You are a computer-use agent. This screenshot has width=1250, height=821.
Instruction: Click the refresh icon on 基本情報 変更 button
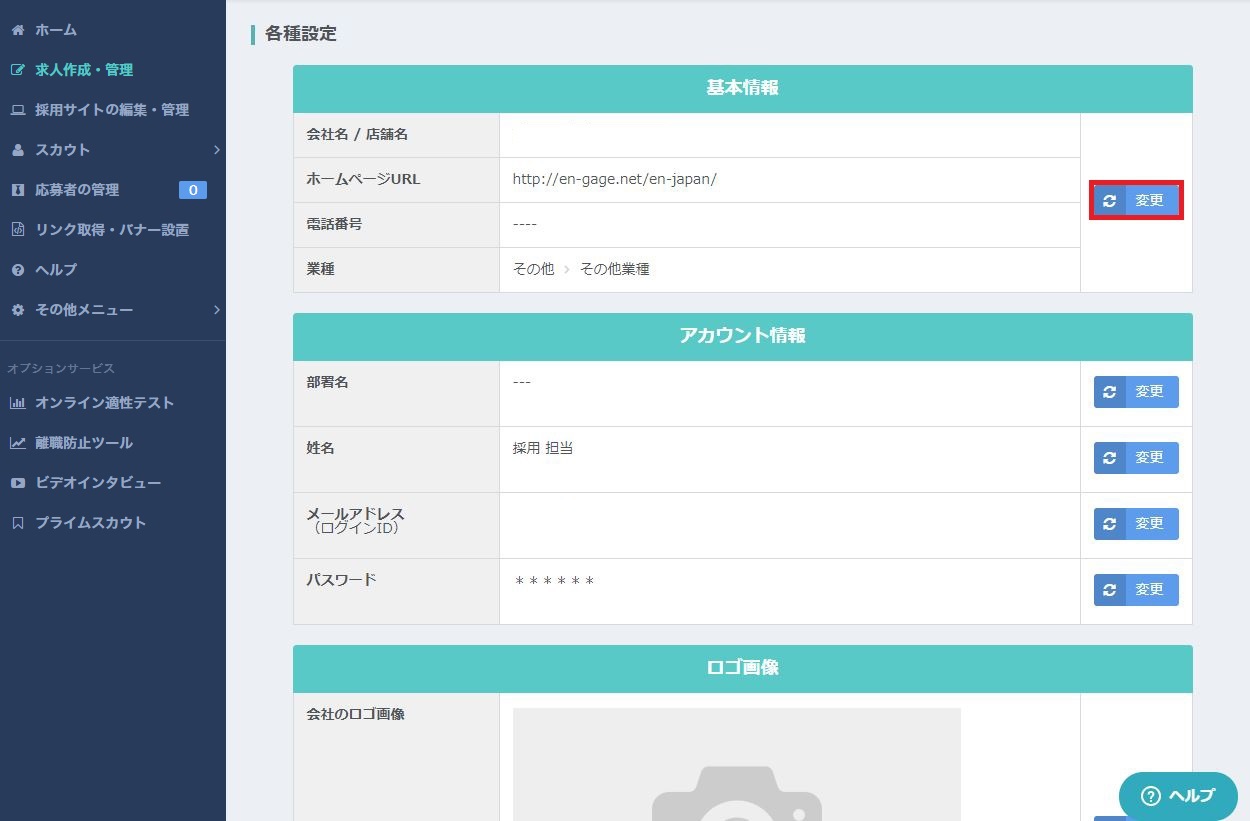tap(1109, 201)
